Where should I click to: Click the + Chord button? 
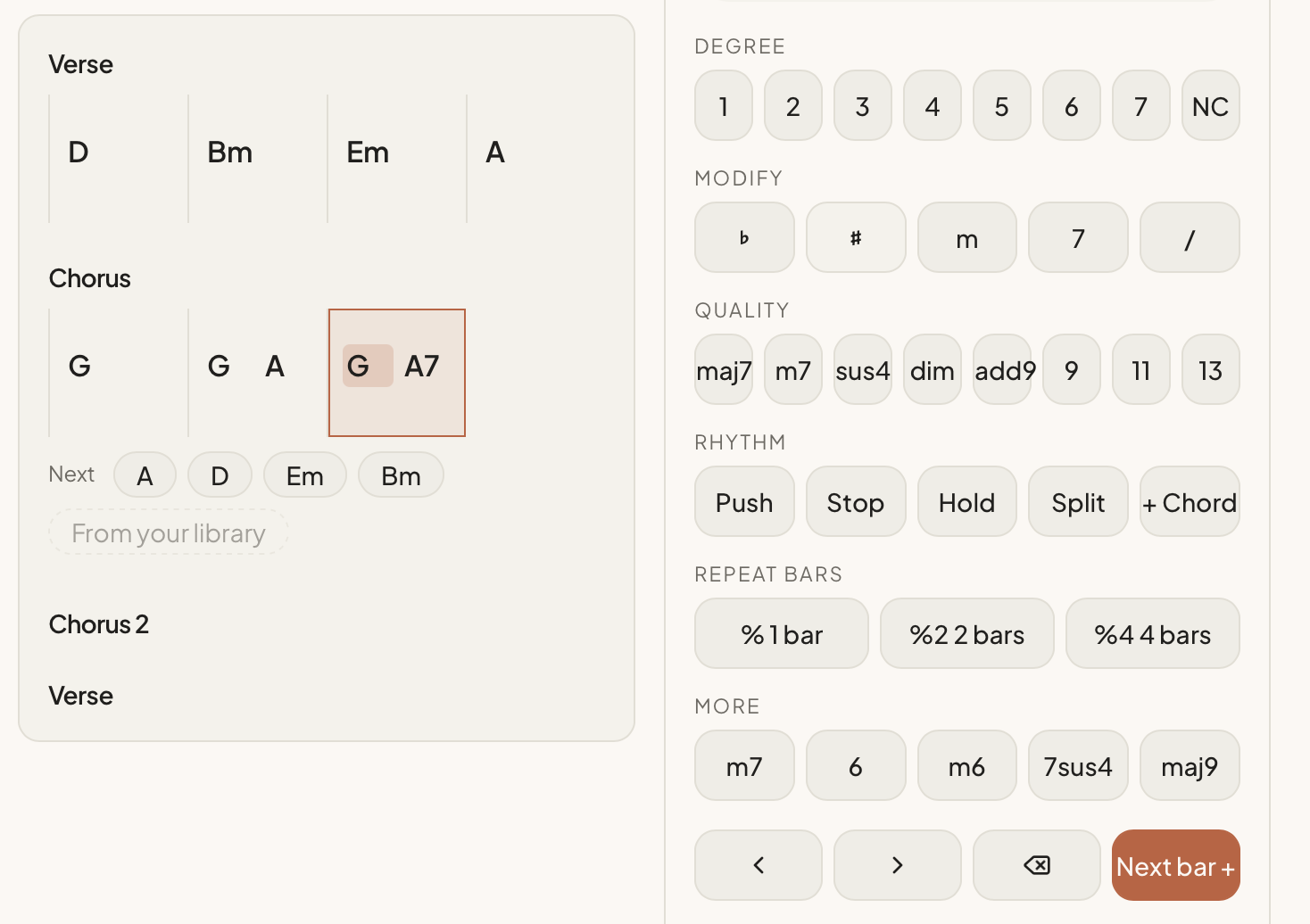click(x=1190, y=501)
